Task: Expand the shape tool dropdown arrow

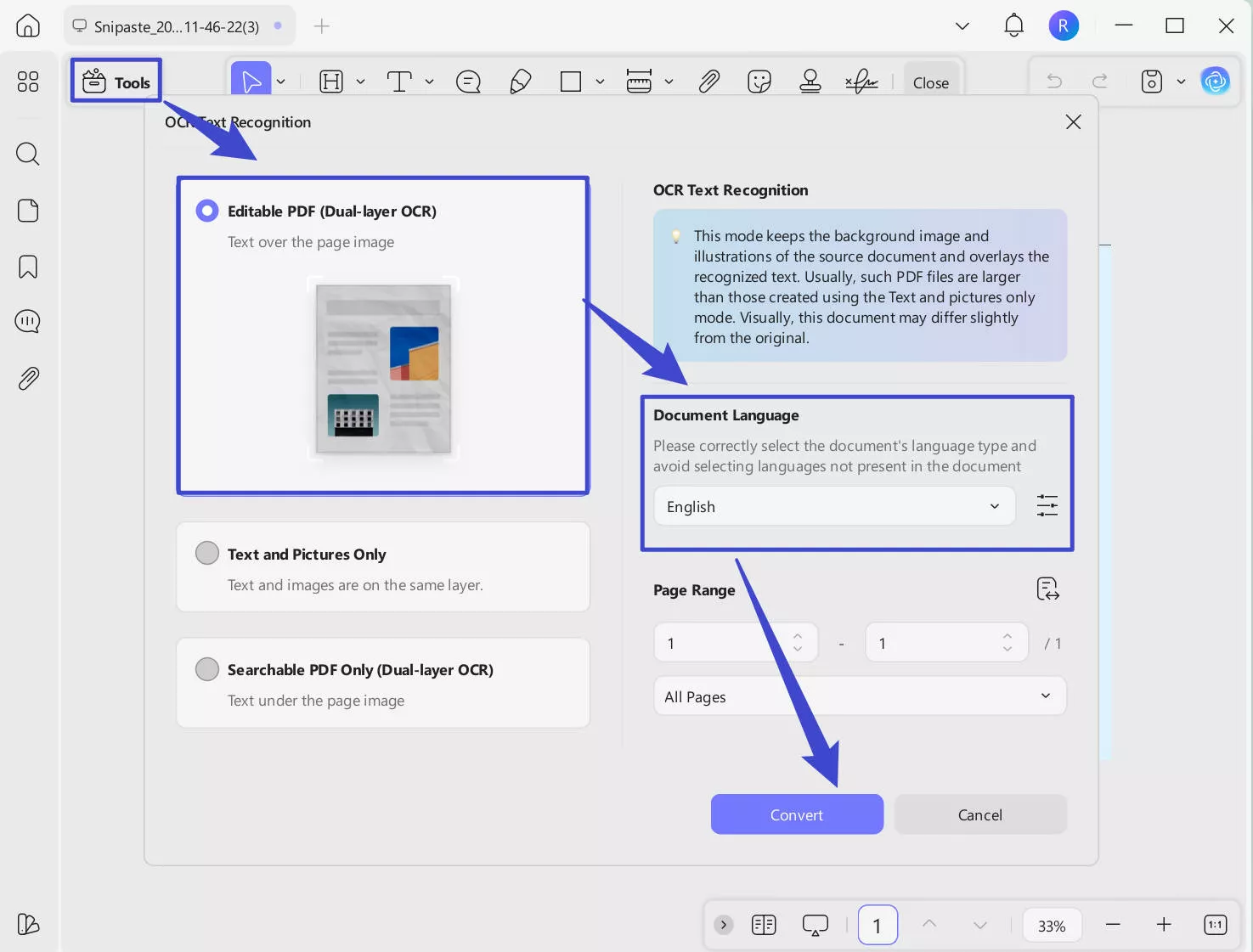Action: point(600,82)
